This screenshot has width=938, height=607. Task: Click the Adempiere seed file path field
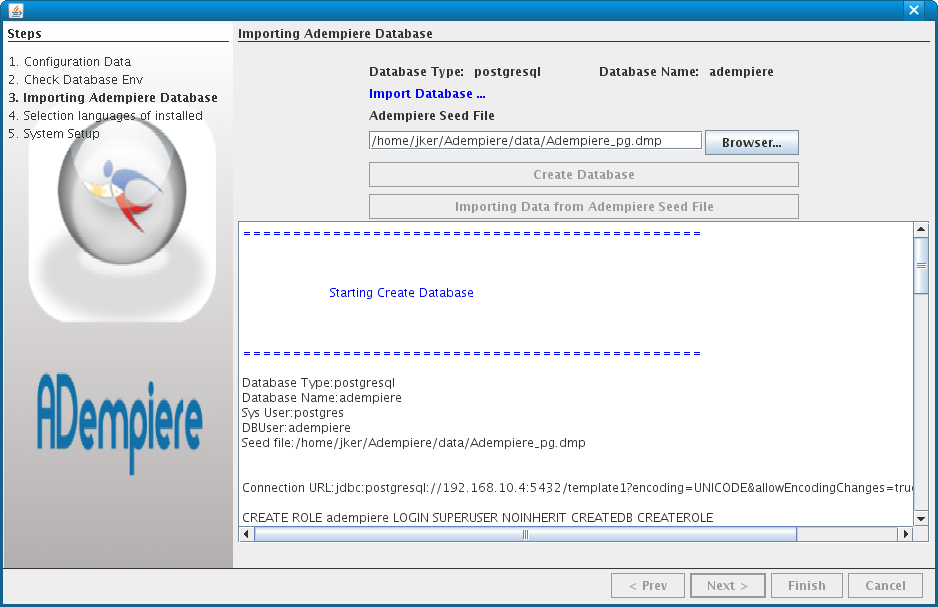pyautogui.click(x=535, y=141)
